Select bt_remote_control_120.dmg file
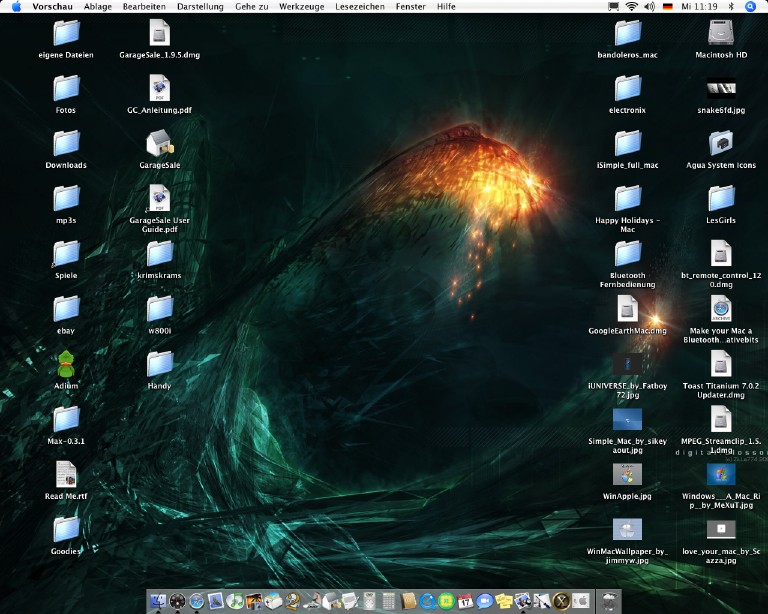The image size is (768, 614). [x=720, y=254]
